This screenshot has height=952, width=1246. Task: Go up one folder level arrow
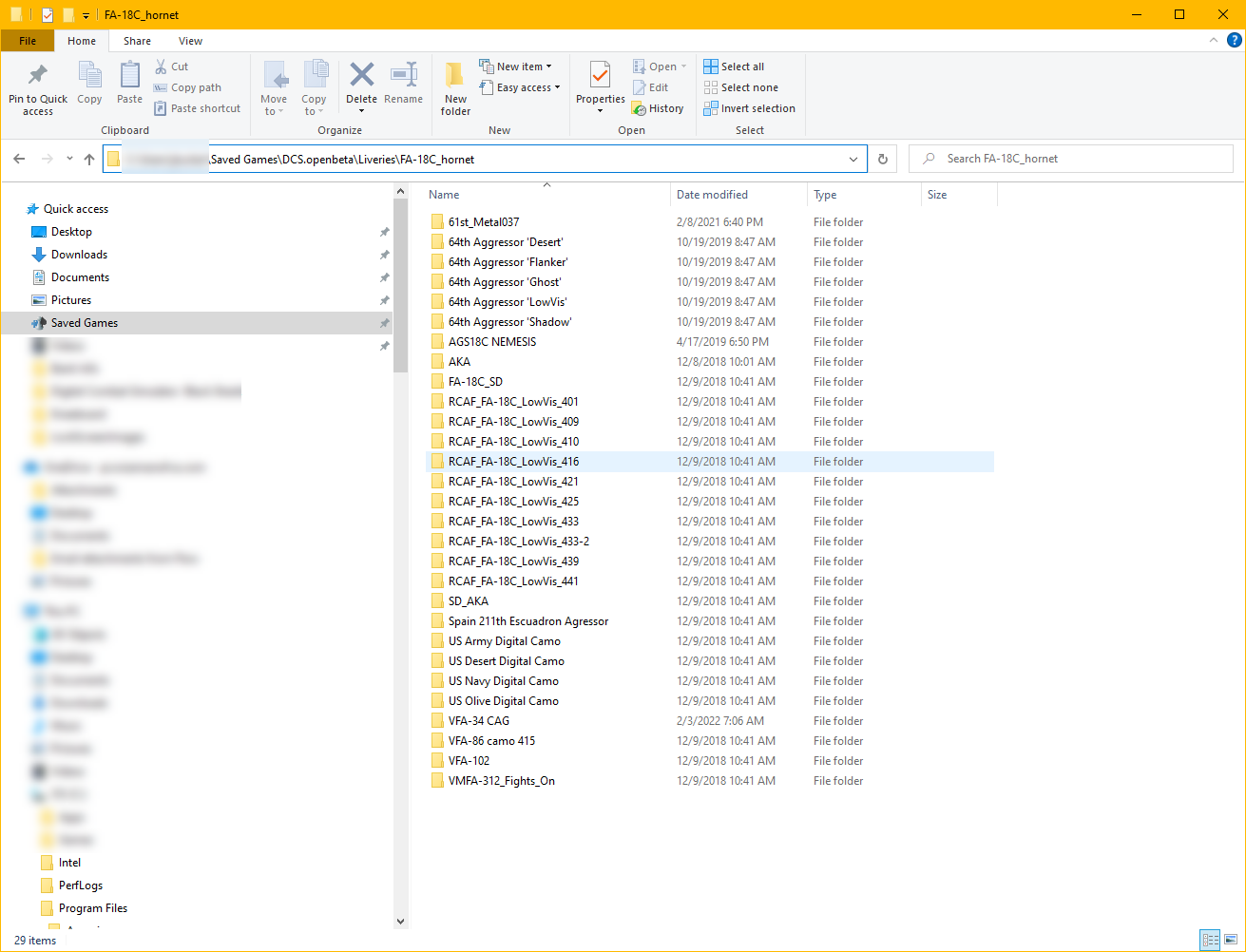(x=89, y=159)
